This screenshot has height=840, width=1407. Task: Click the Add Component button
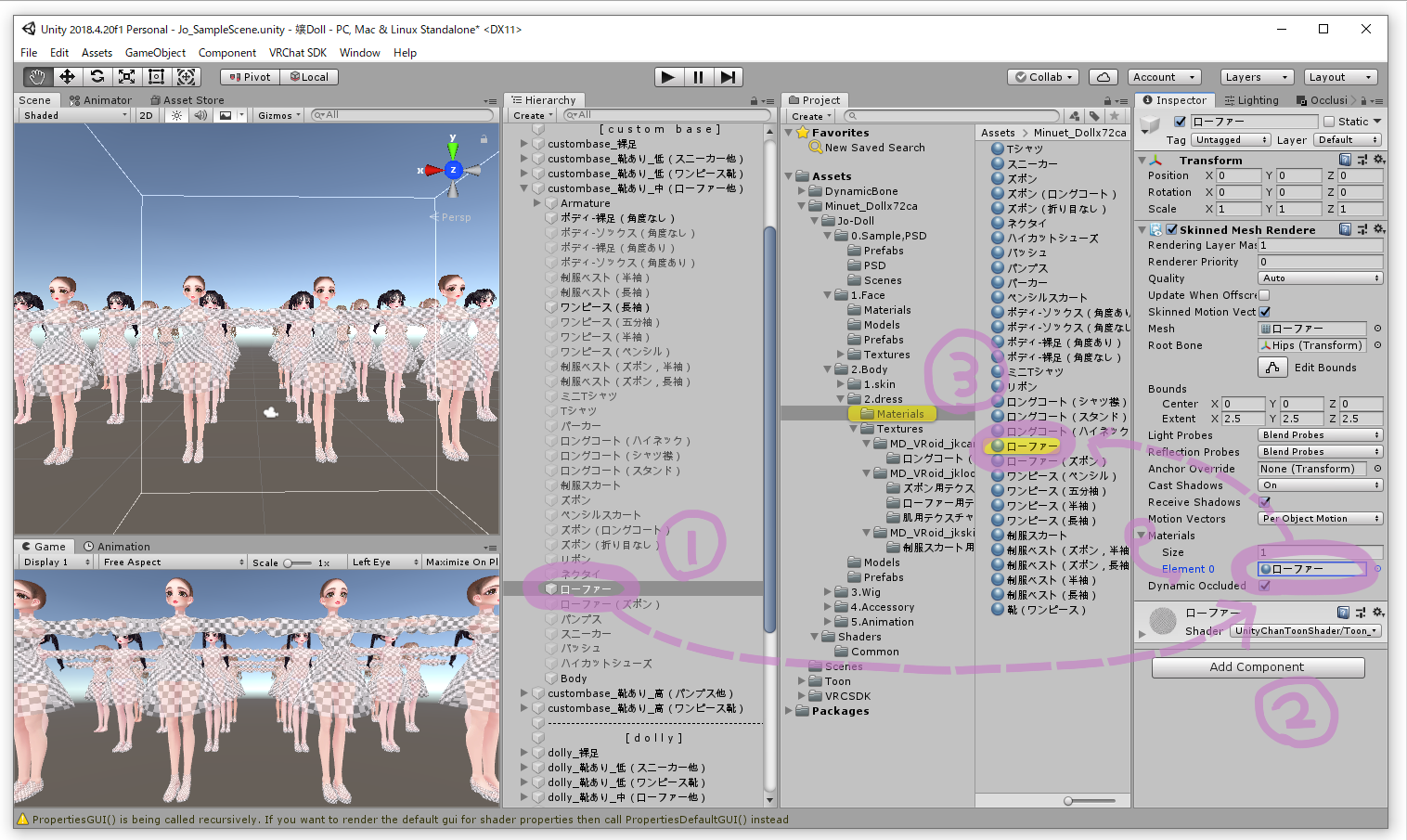1258,667
